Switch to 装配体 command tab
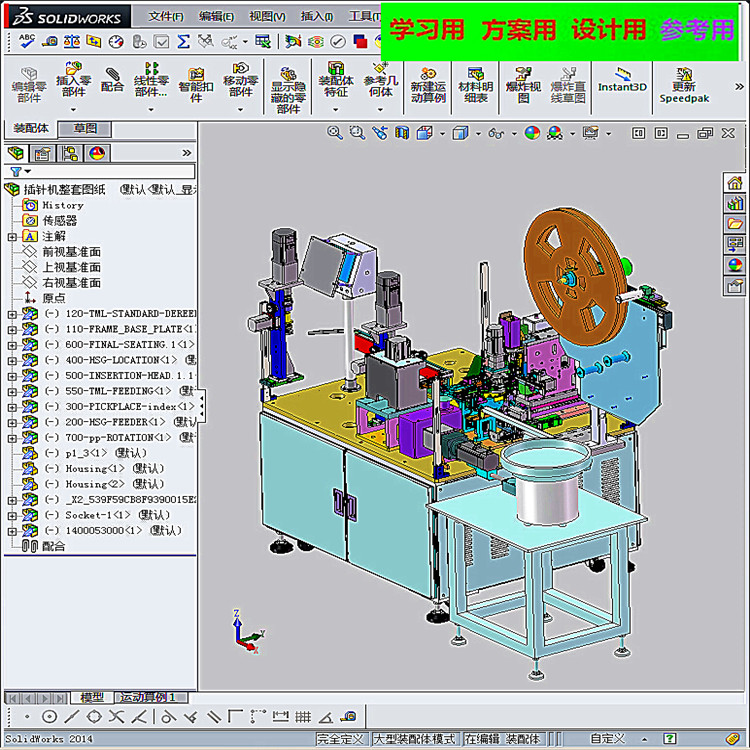Screen dimensions: 750x750 [31, 129]
